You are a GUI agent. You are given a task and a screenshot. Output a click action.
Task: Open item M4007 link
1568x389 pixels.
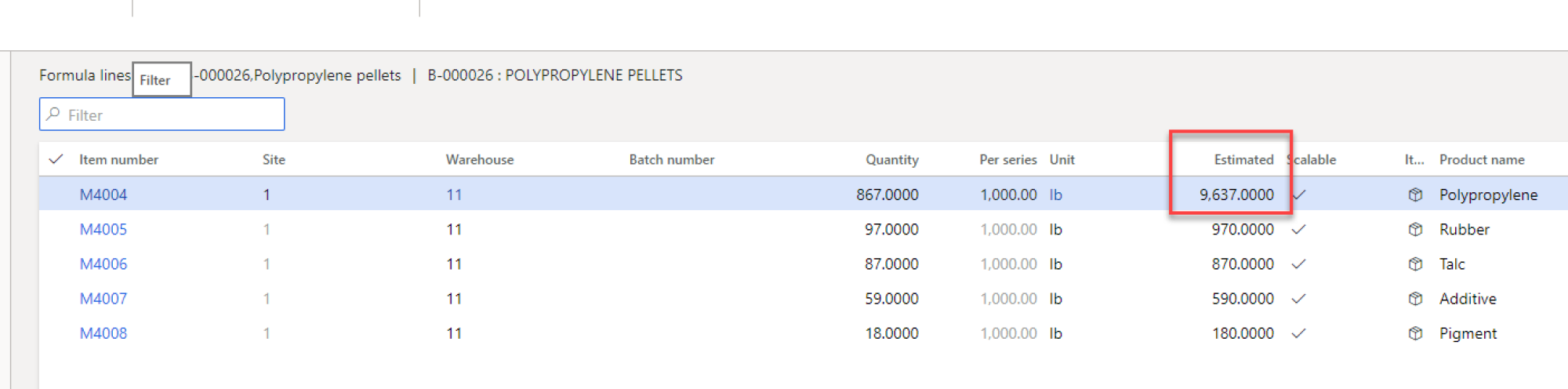(103, 298)
